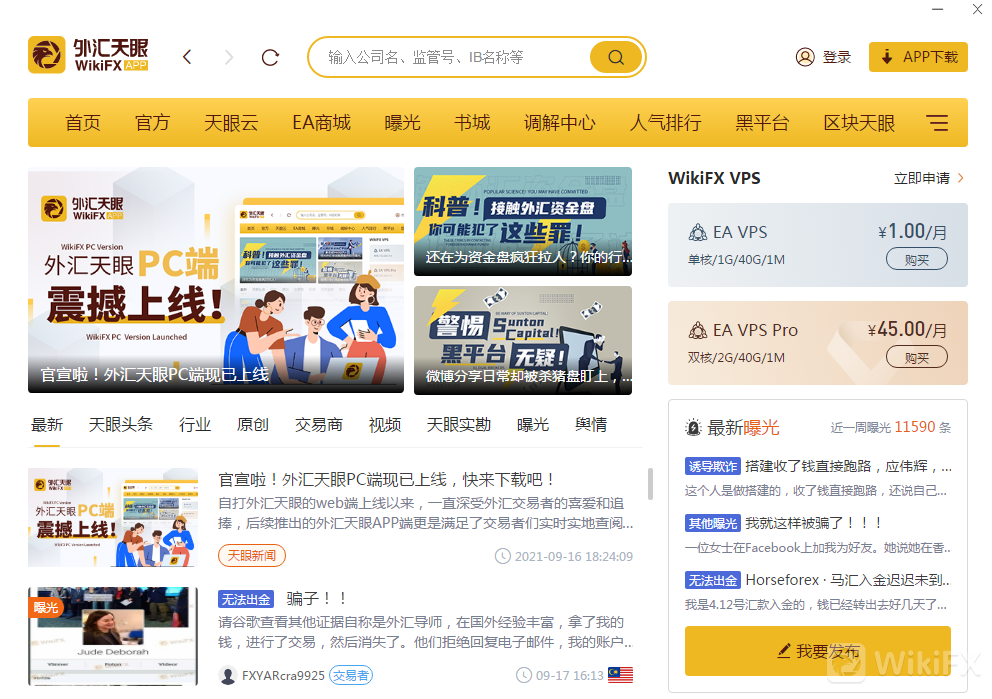Click the 我要发布 publish button

(817, 651)
